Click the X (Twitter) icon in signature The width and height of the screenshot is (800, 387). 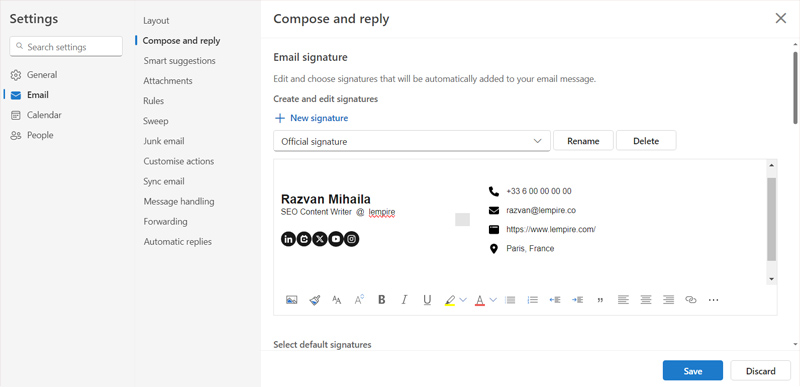pos(320,239)
